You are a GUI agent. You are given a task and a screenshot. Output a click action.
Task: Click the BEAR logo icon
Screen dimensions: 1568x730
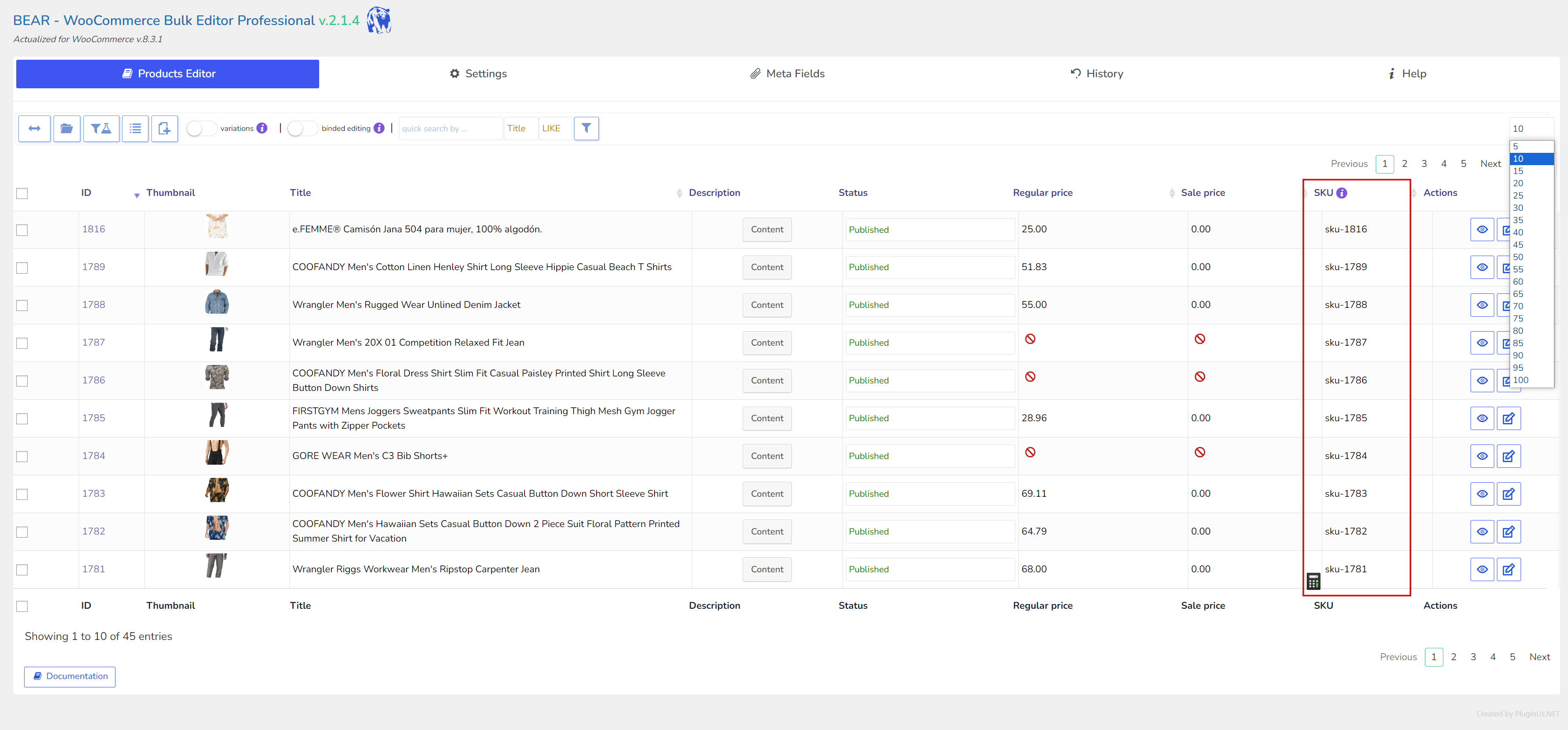pyautogui.click(x=379, y=20)
